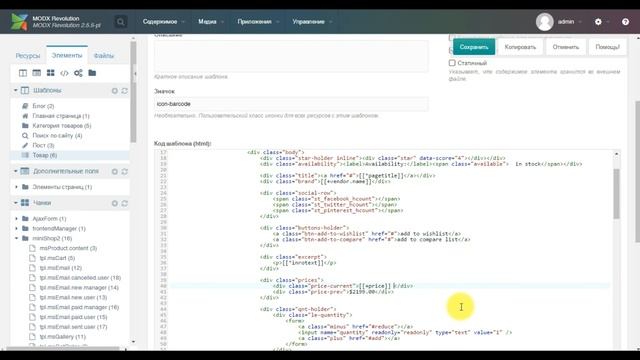The image size is (640, 360).
Task: Open the Медиа menu
Action: pyautogui.click(x=207, y=22)
